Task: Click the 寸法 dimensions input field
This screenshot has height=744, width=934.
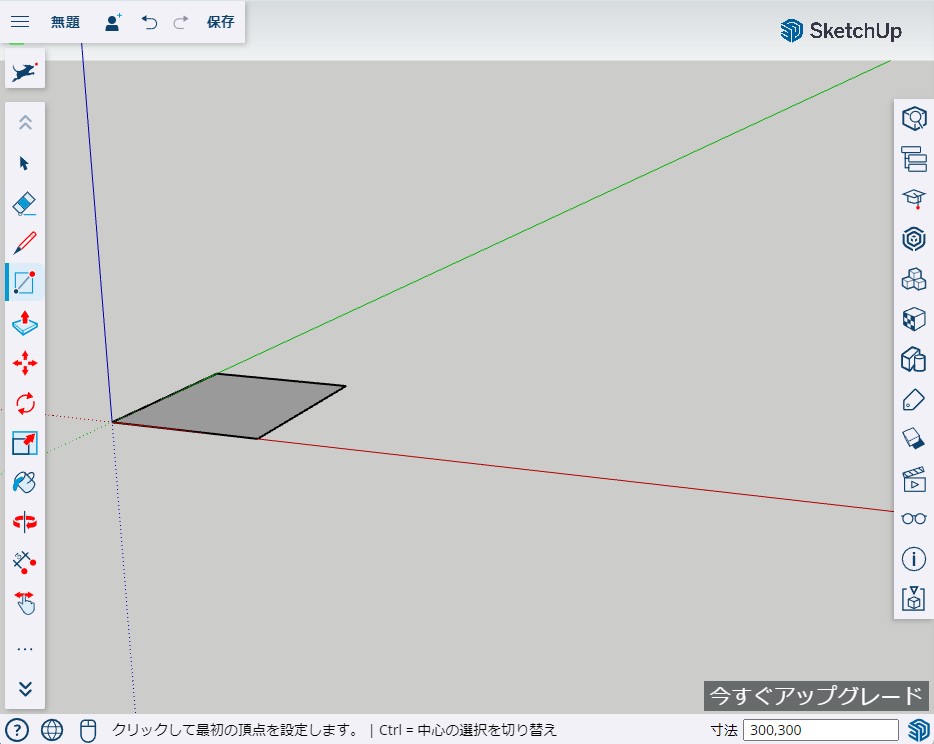Action: click(820, 730)
